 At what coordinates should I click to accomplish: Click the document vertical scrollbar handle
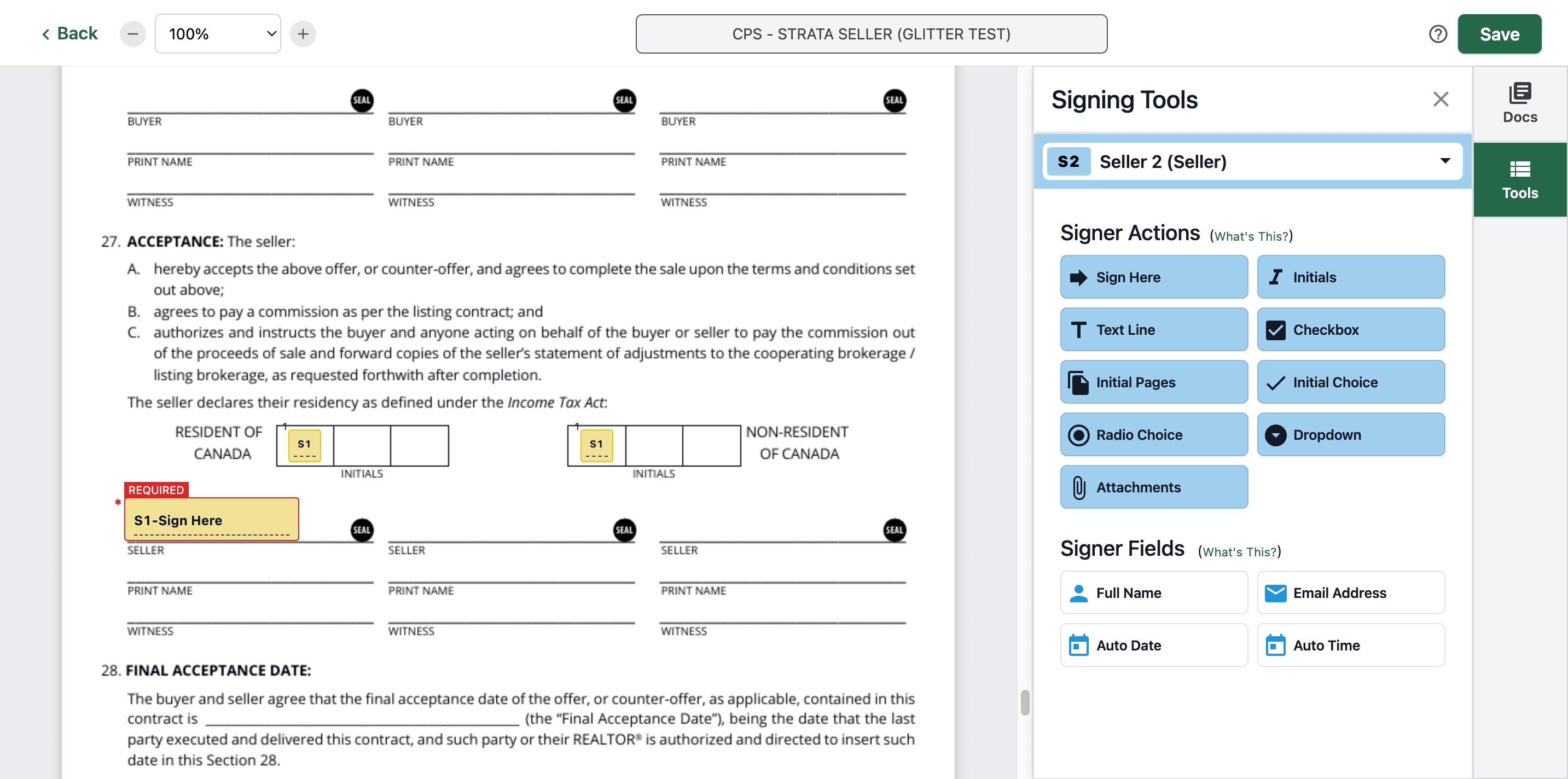(1025, 702)
